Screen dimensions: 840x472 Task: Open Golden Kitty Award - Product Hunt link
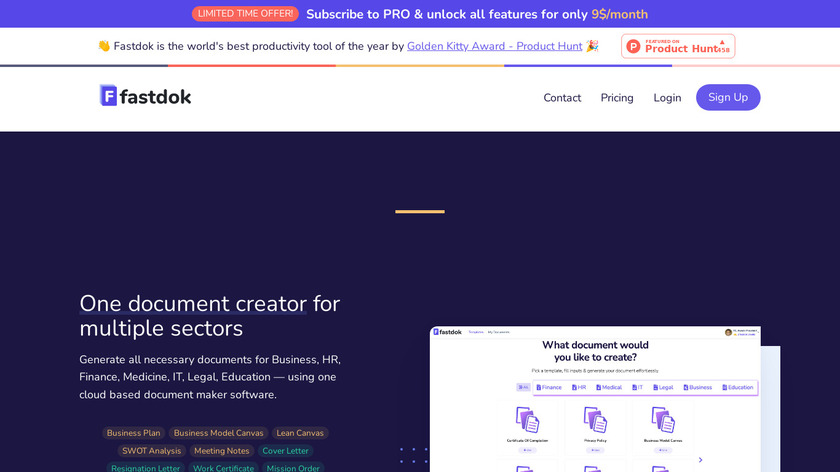494,46
